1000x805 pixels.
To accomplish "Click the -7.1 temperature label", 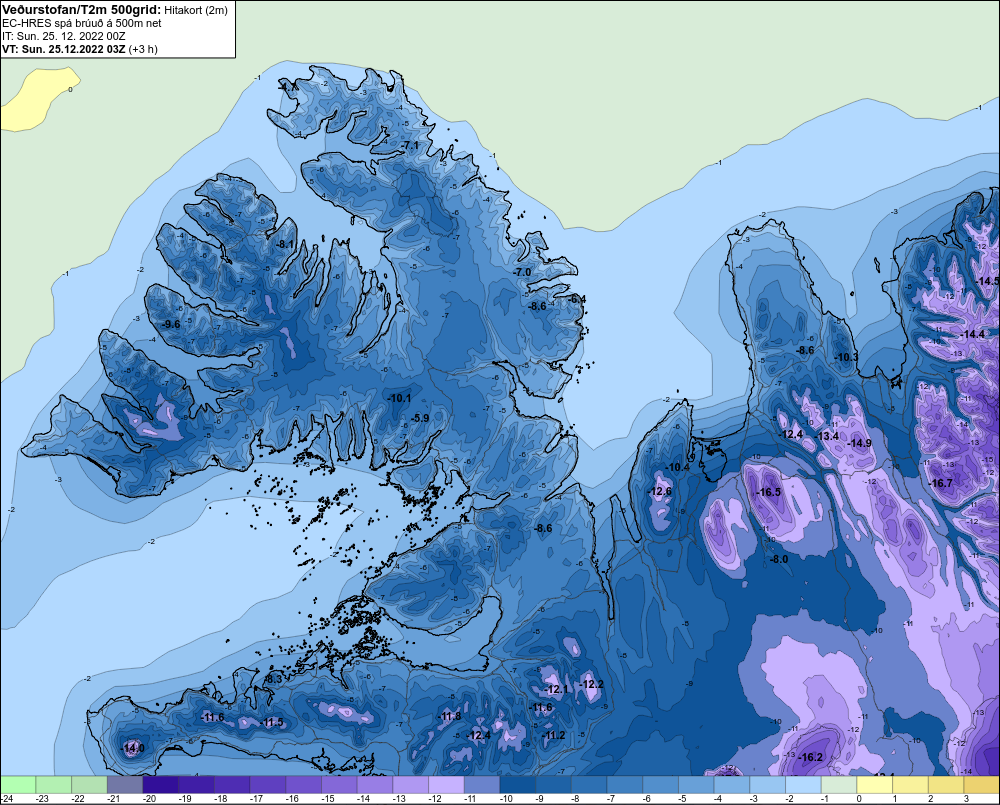I will pos(411,145).
